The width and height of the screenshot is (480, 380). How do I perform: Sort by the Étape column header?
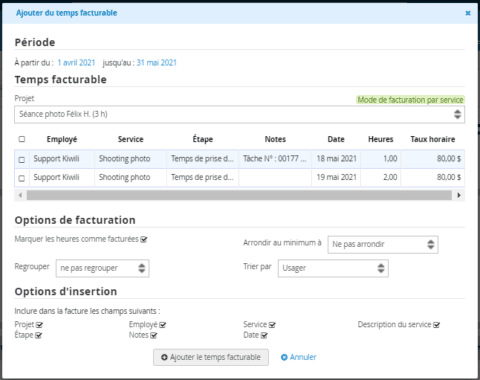click(203, 139)
